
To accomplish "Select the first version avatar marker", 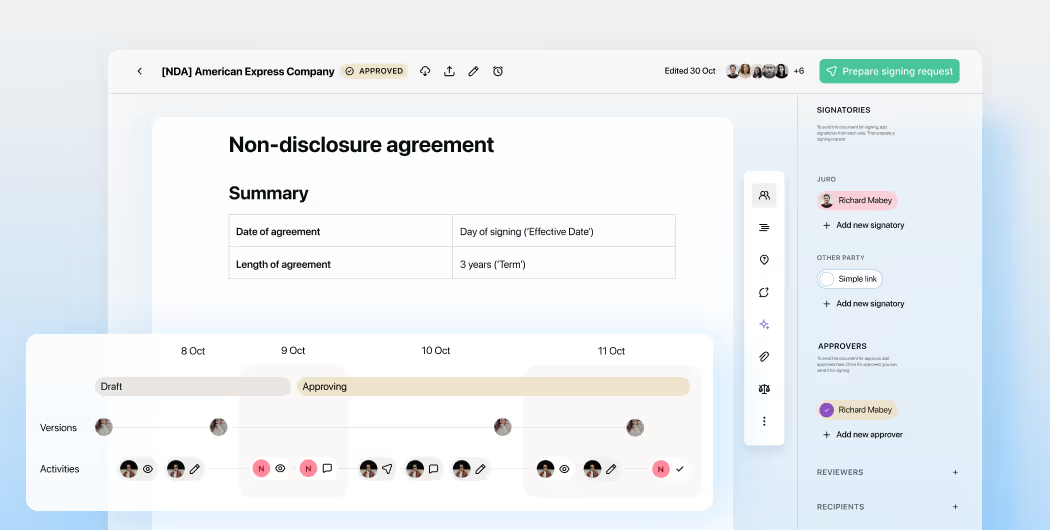I will coord(104,427).
